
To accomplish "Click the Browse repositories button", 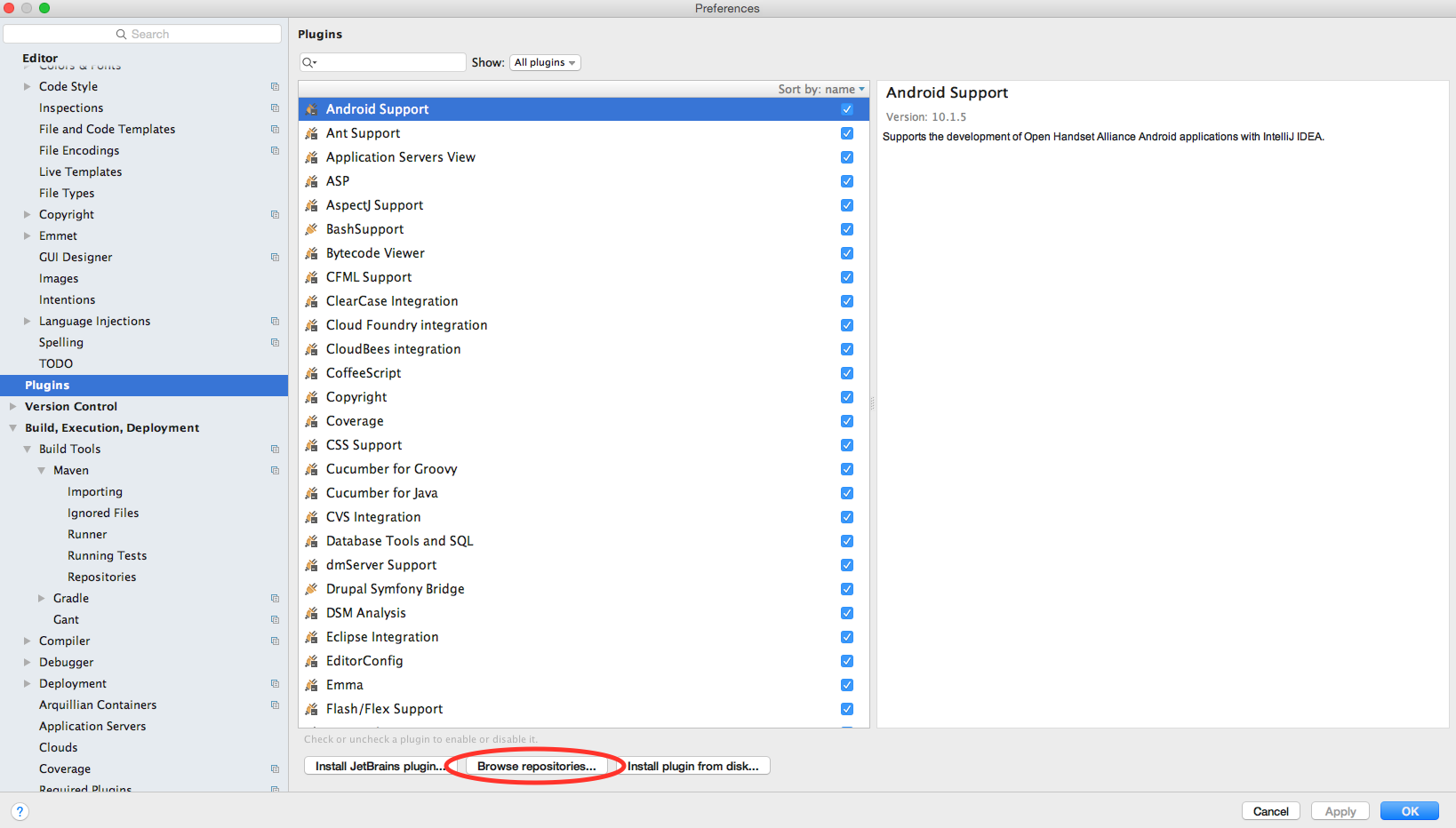I will click(x=536, y=766).
